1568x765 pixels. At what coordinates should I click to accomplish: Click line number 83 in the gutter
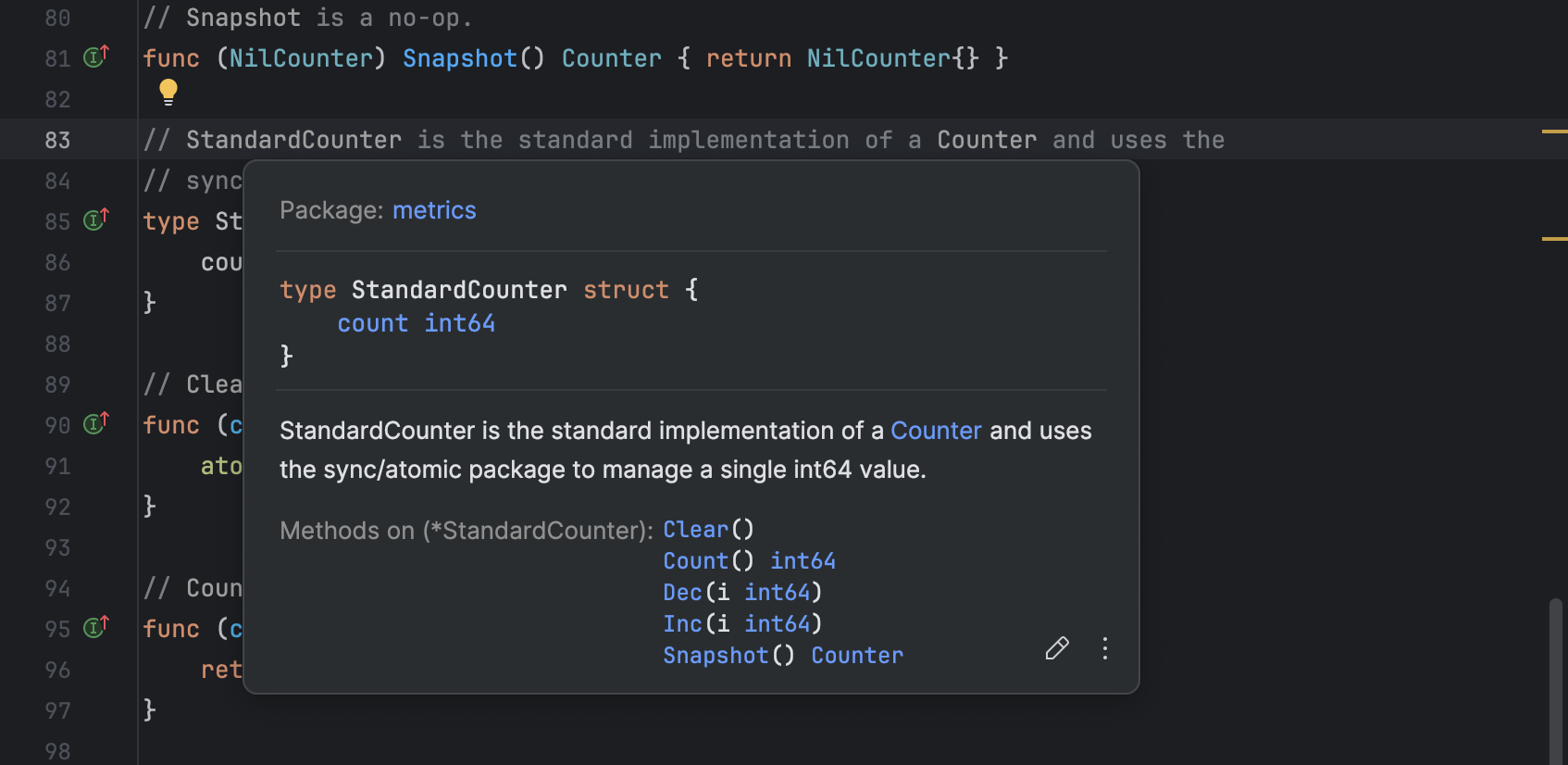[x=57, y=140]
